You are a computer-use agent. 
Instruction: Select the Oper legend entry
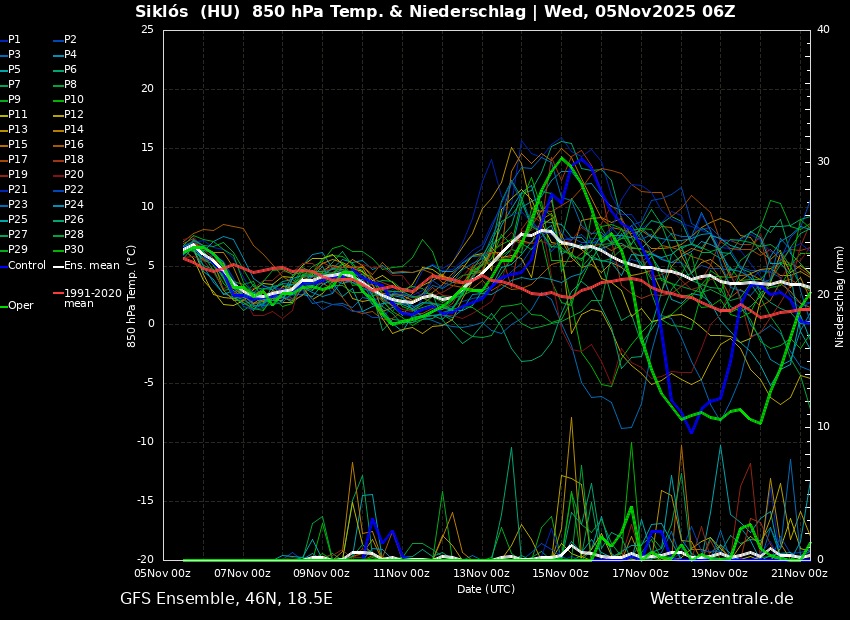[x=20, y=306]
